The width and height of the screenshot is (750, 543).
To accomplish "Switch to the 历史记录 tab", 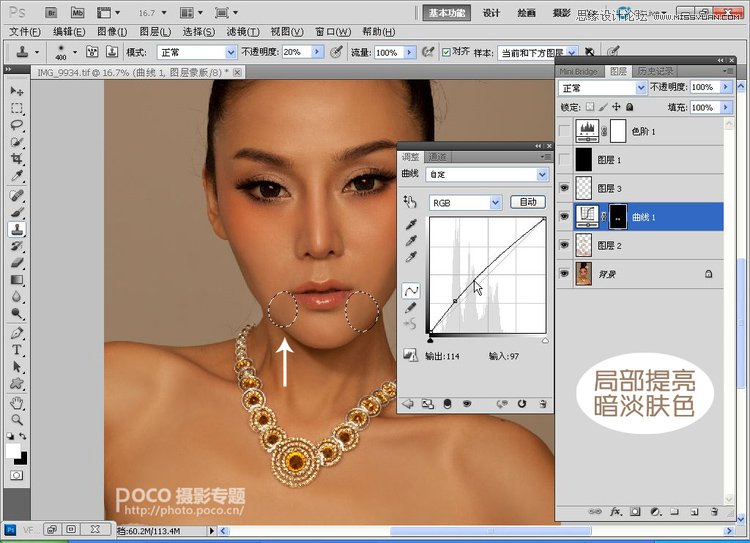I will tap(655, 71).
